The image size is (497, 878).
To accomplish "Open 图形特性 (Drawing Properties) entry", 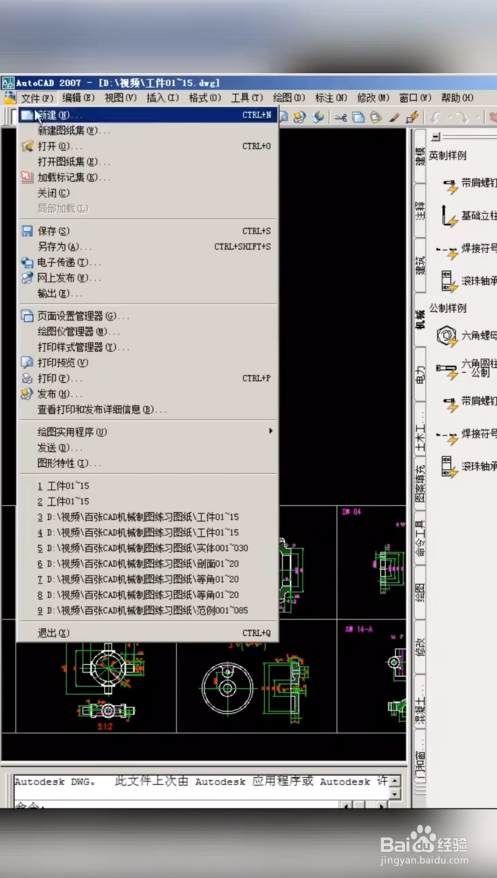I will (148, 463).
